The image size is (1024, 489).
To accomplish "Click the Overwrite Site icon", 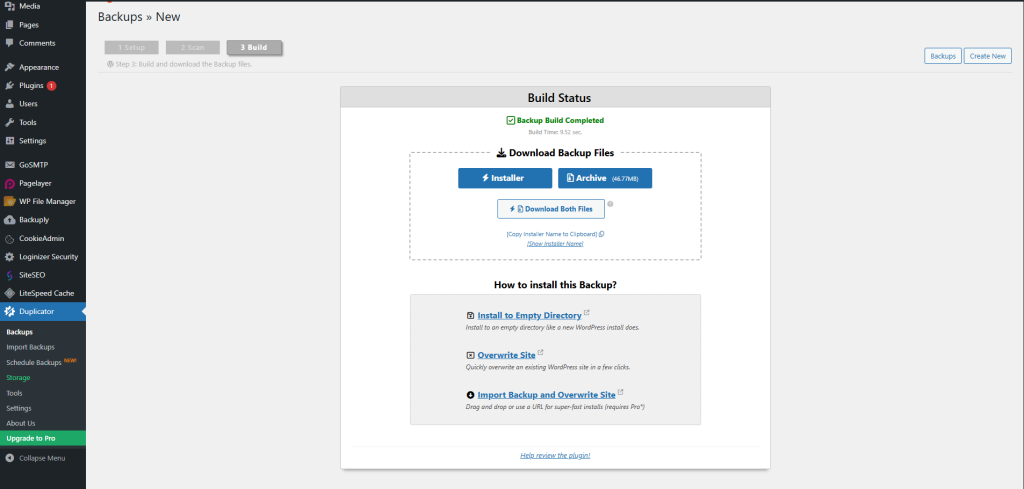I will pos(471,355).
